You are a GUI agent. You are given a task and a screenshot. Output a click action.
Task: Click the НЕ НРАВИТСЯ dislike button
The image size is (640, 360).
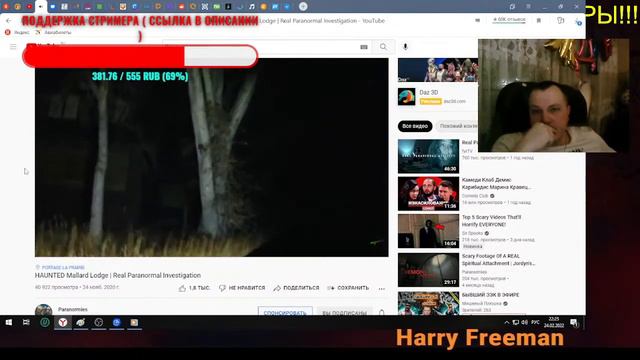242,288
